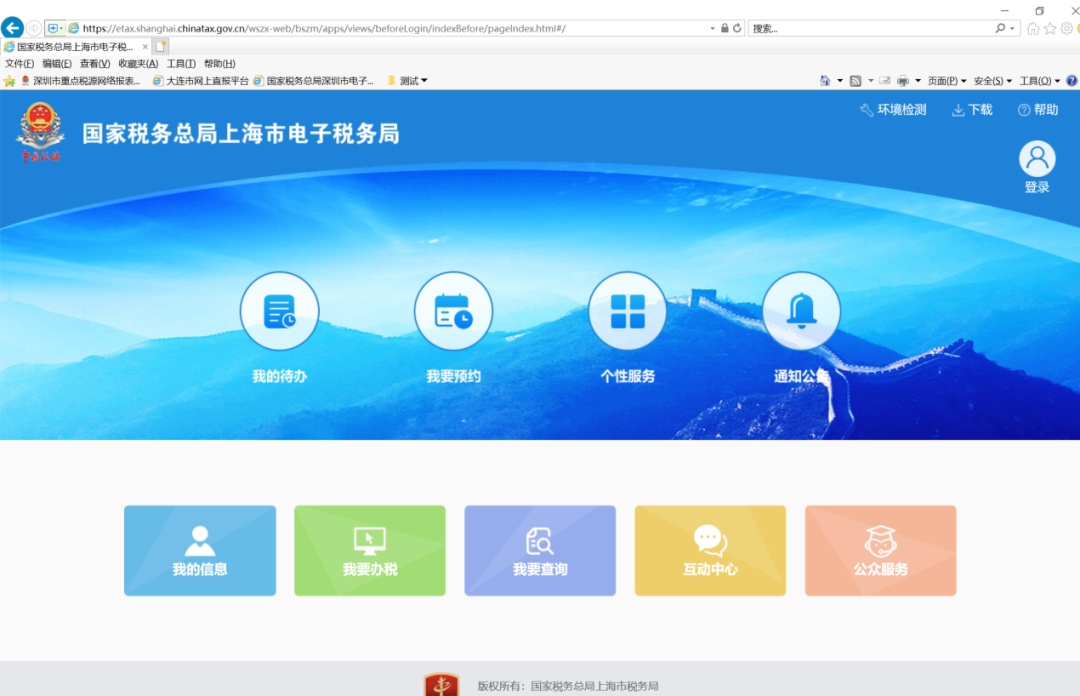Click the 我的待办 circular icon

(279, 312)
